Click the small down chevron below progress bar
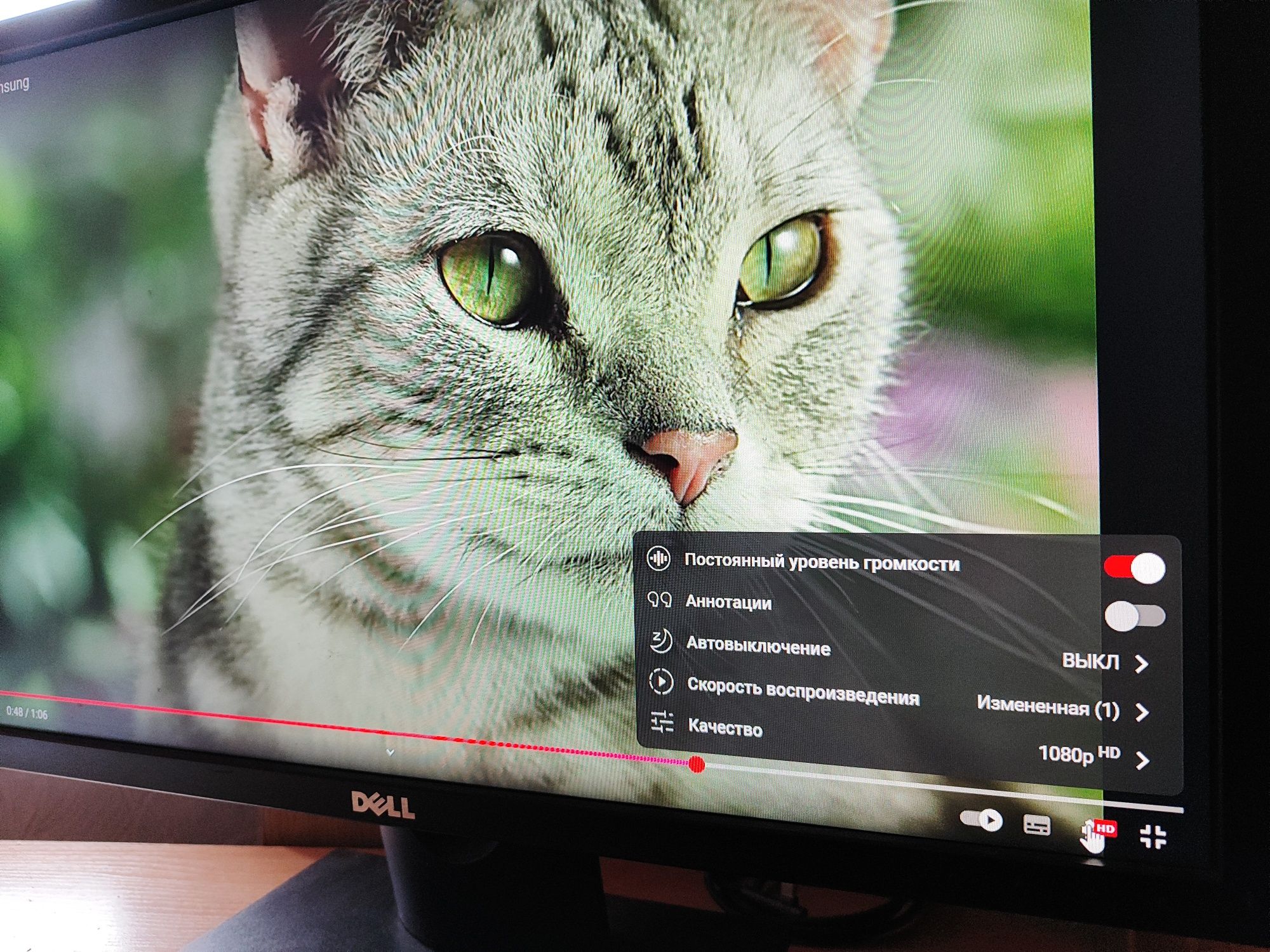The image size is (1270, 952). pos(391,752)
